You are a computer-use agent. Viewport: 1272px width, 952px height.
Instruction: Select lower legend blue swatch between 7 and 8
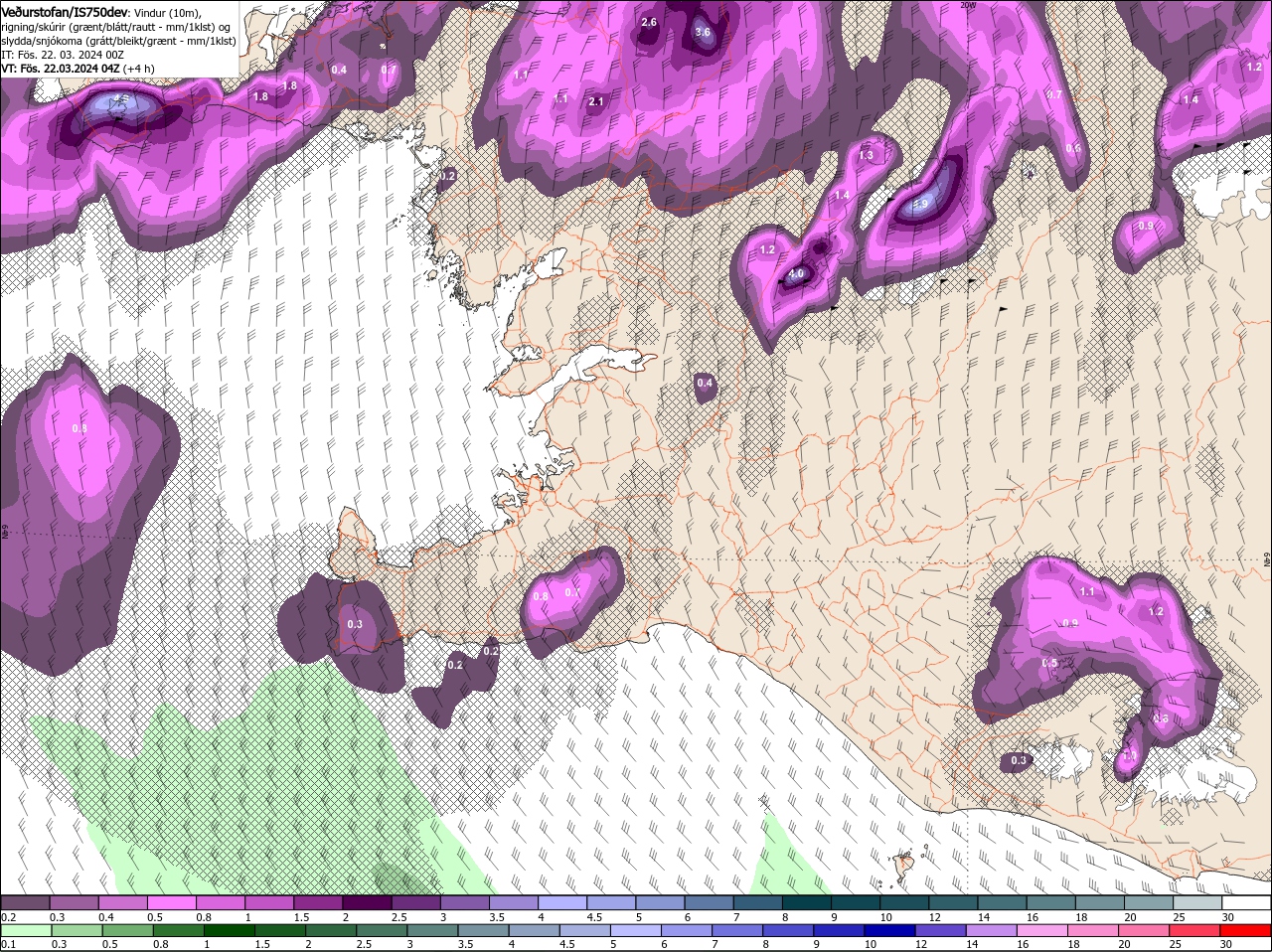point(737,931)
